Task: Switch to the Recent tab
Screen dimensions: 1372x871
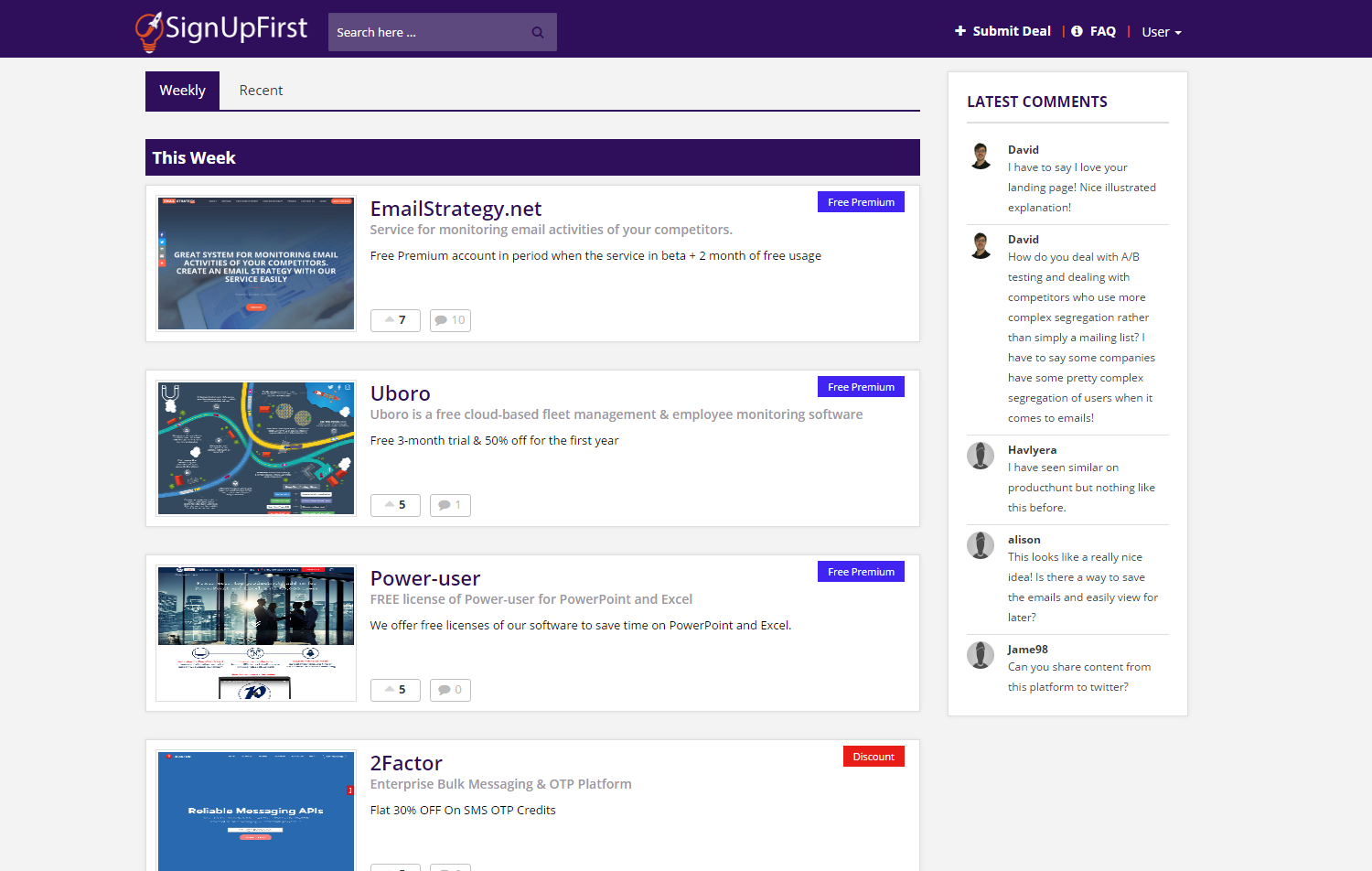Action: [261, 91]
